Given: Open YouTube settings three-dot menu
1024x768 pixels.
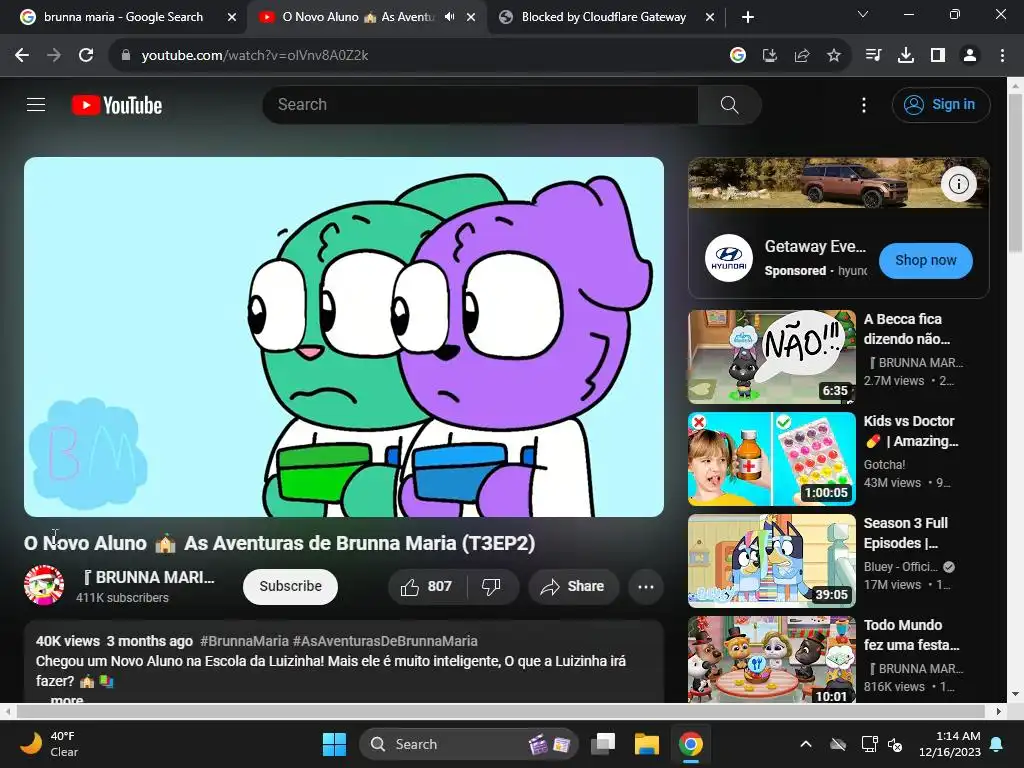Looking at the screenshot, I should (x=863, y=105).
